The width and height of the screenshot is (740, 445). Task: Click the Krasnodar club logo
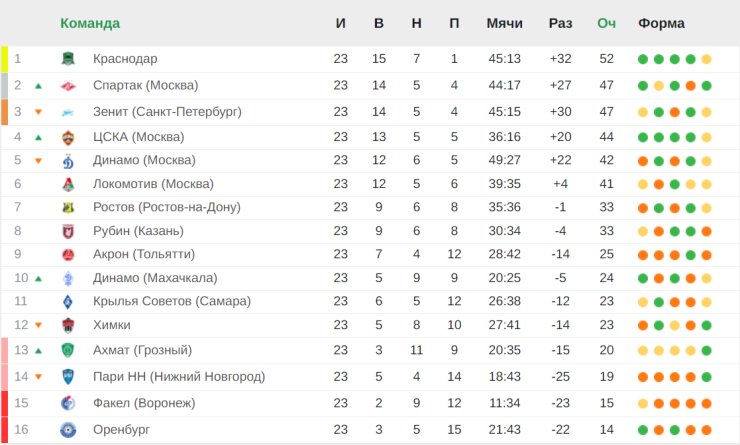click(68, 59)
